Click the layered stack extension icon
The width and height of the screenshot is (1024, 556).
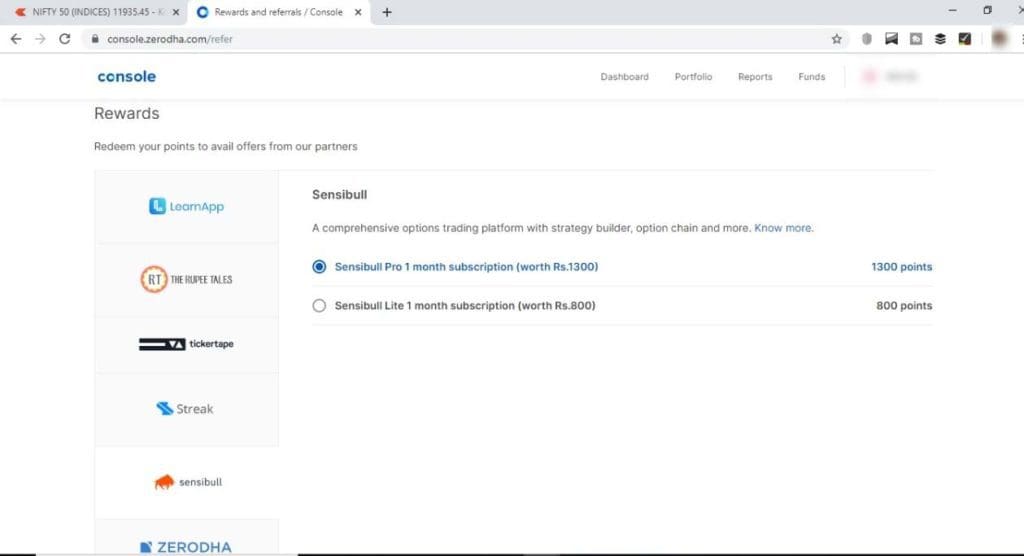point(940,39)
